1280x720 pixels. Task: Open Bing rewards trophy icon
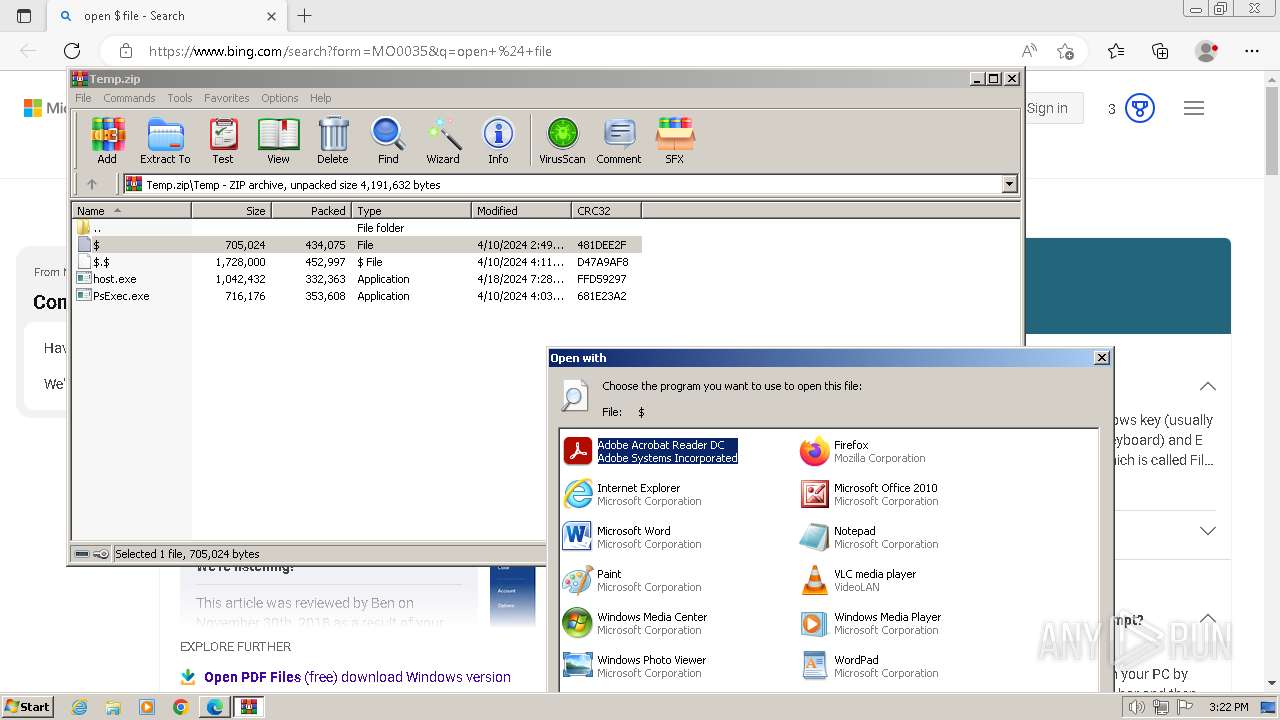(x=1140, y=108)
